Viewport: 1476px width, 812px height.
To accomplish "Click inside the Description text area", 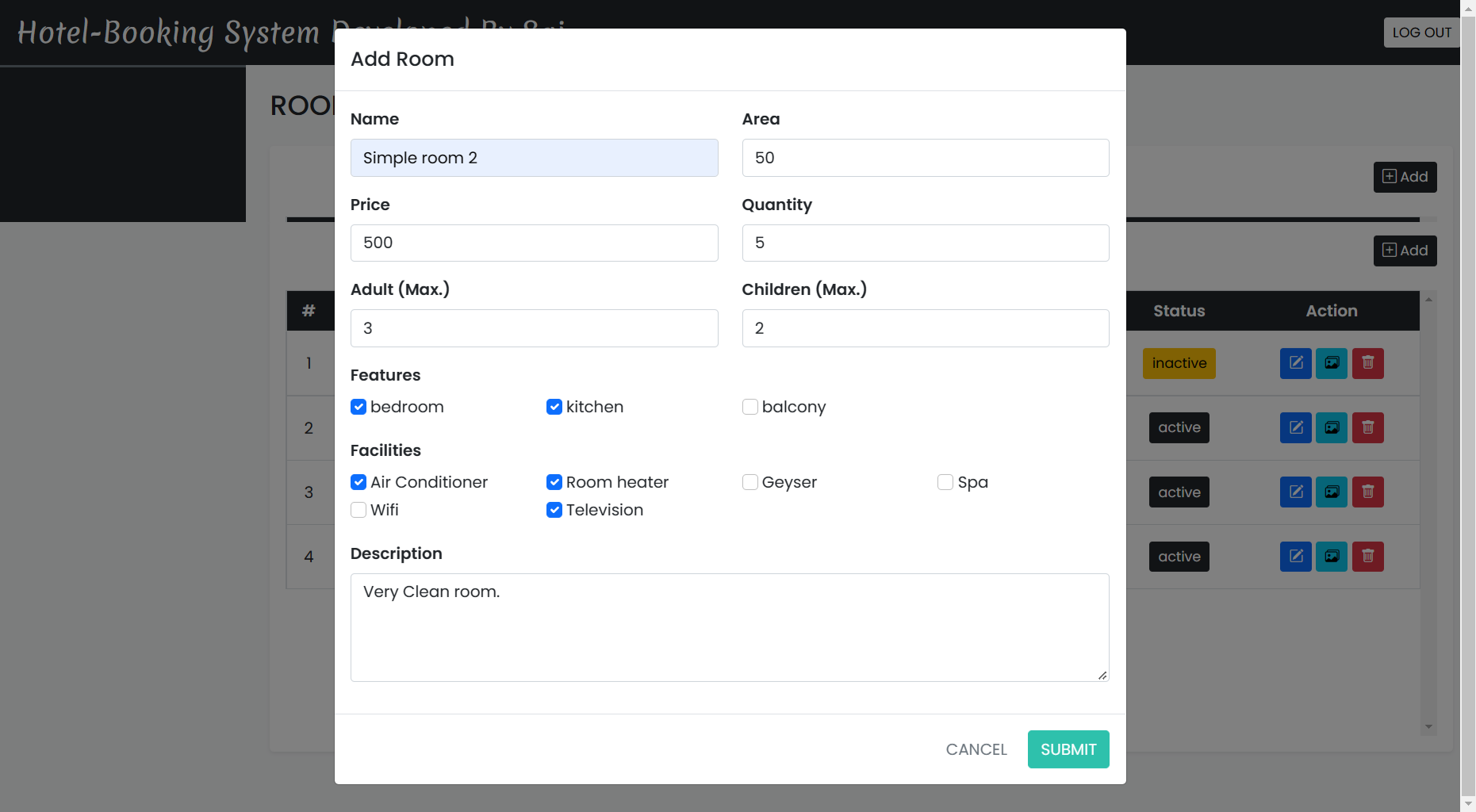I will pyautogui.click(x=729, y=626).
